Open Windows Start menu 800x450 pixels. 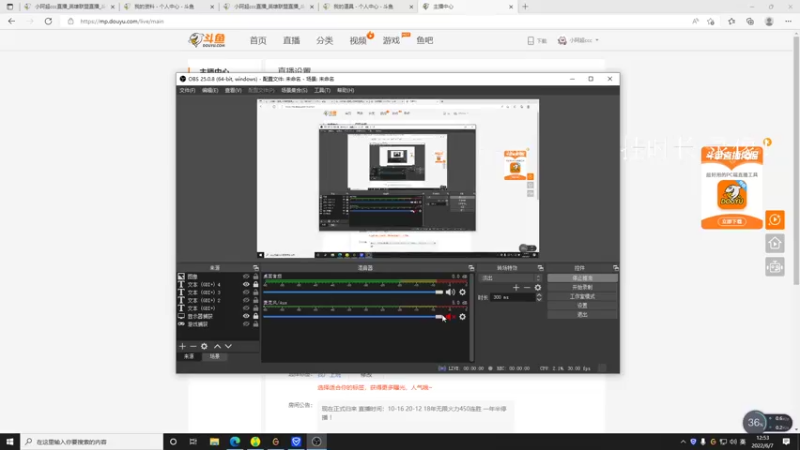[x=10, y=442]
